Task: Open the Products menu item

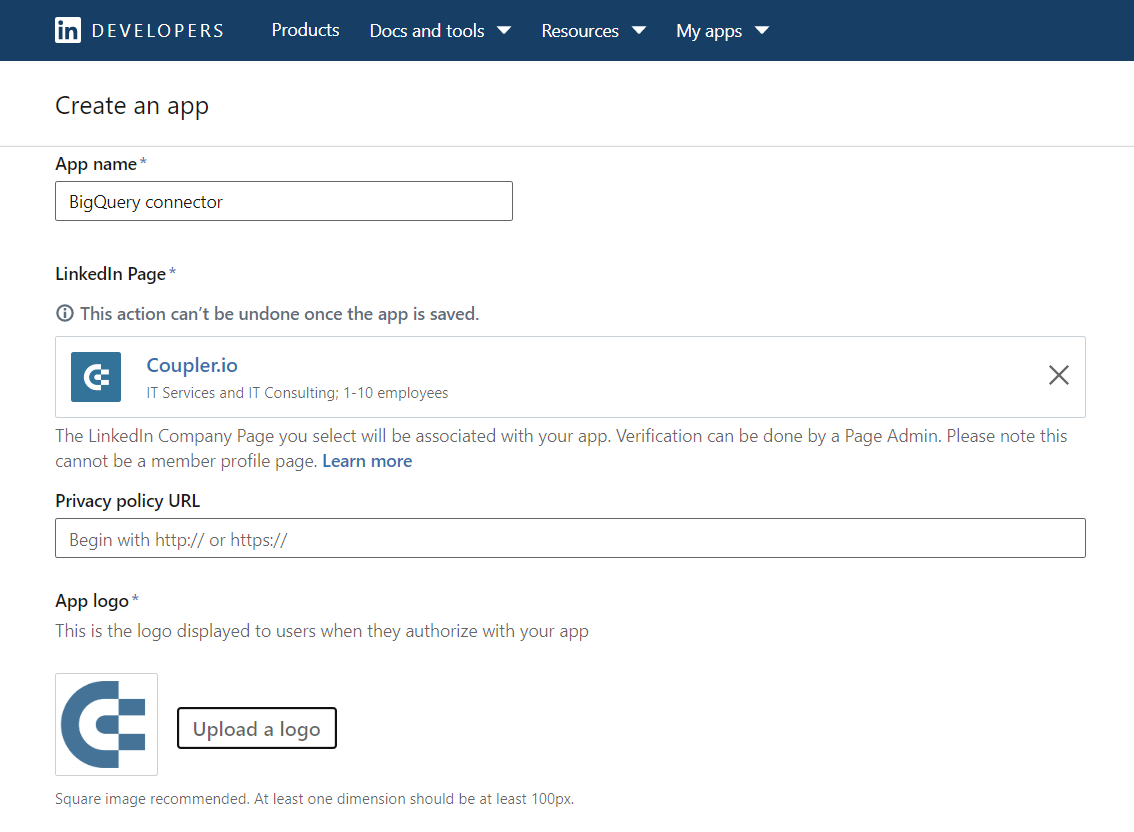Action: 305,30
